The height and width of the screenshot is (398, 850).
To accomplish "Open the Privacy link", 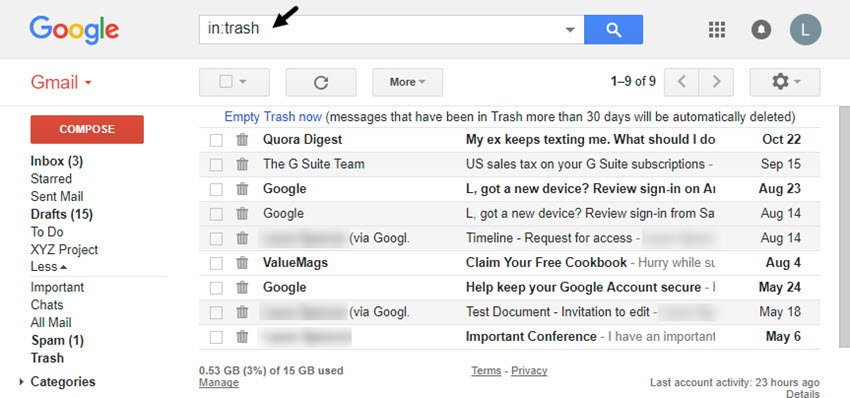I will point(529,370).
